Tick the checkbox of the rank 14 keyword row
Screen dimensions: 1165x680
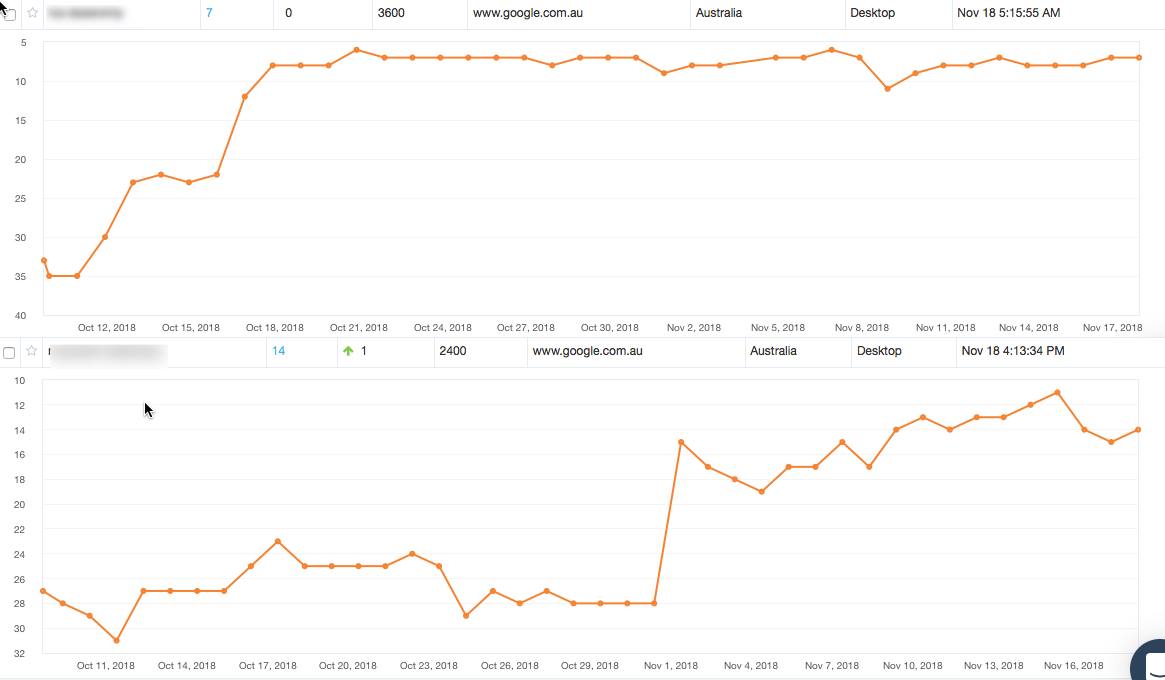[x=10, y=352]
